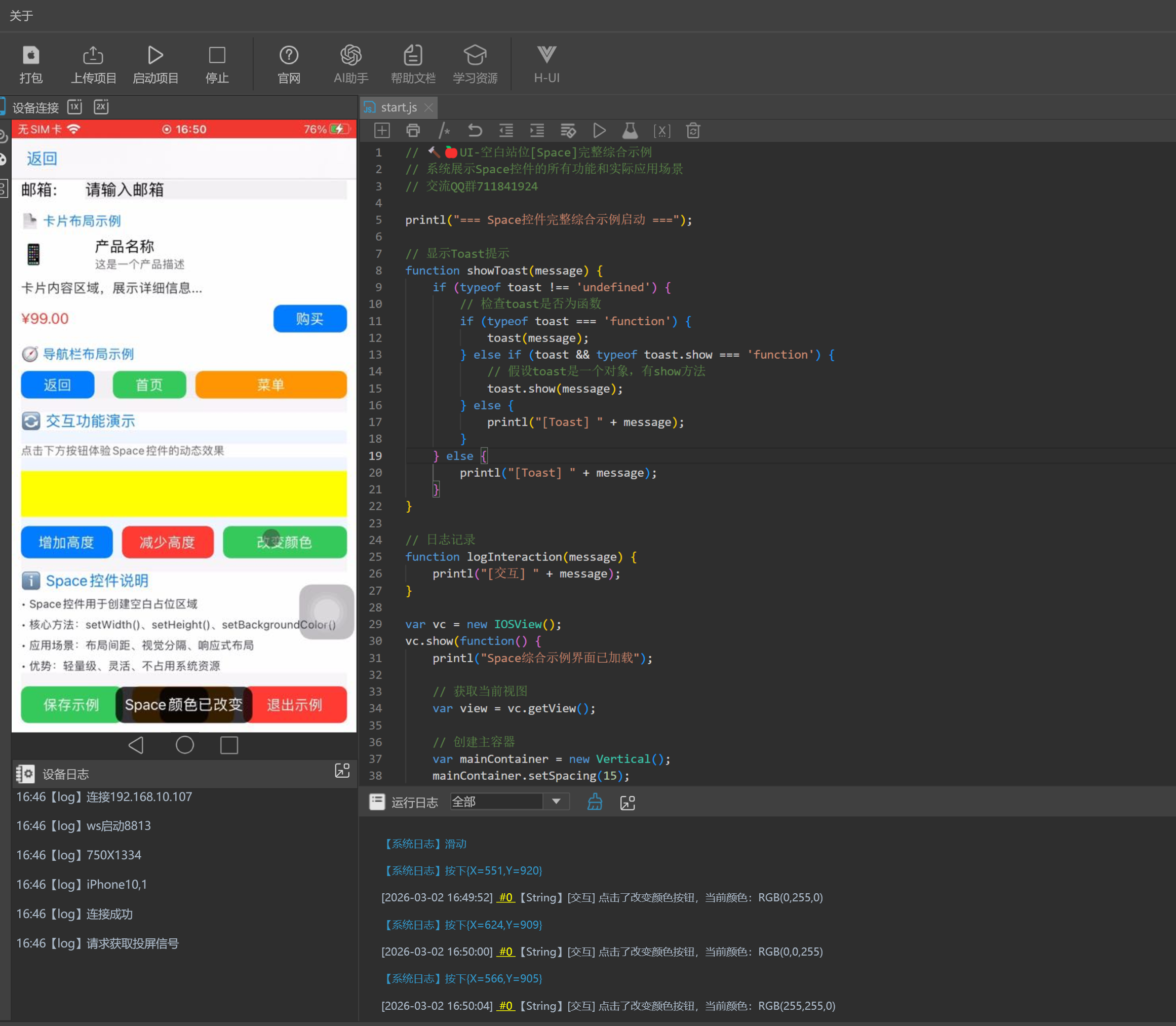Click the print icon in the editor toolbar
The width and height of the screenshot is (1176, 1026).
coord(413,131)
